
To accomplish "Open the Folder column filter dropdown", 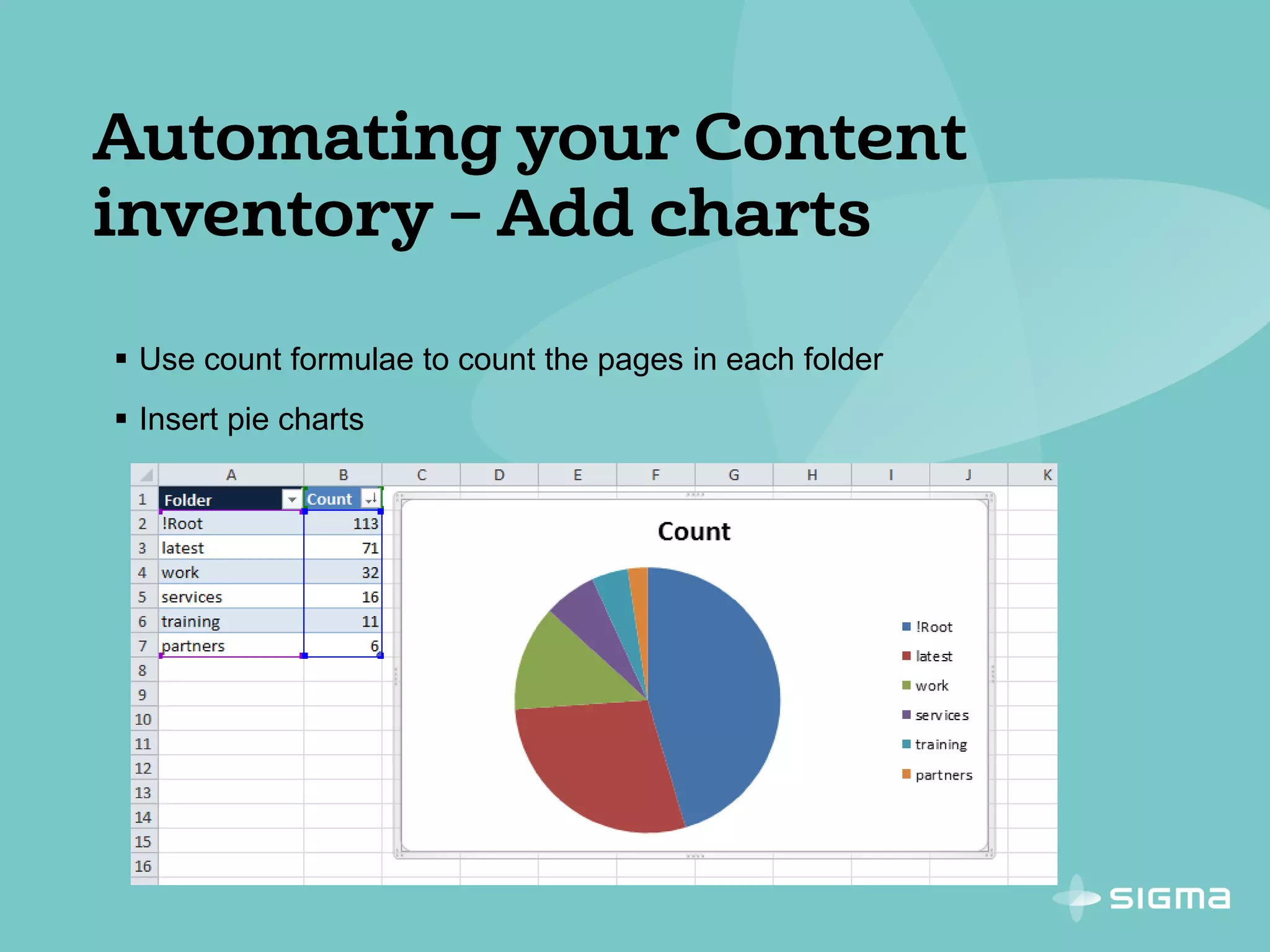I will 291,499.
